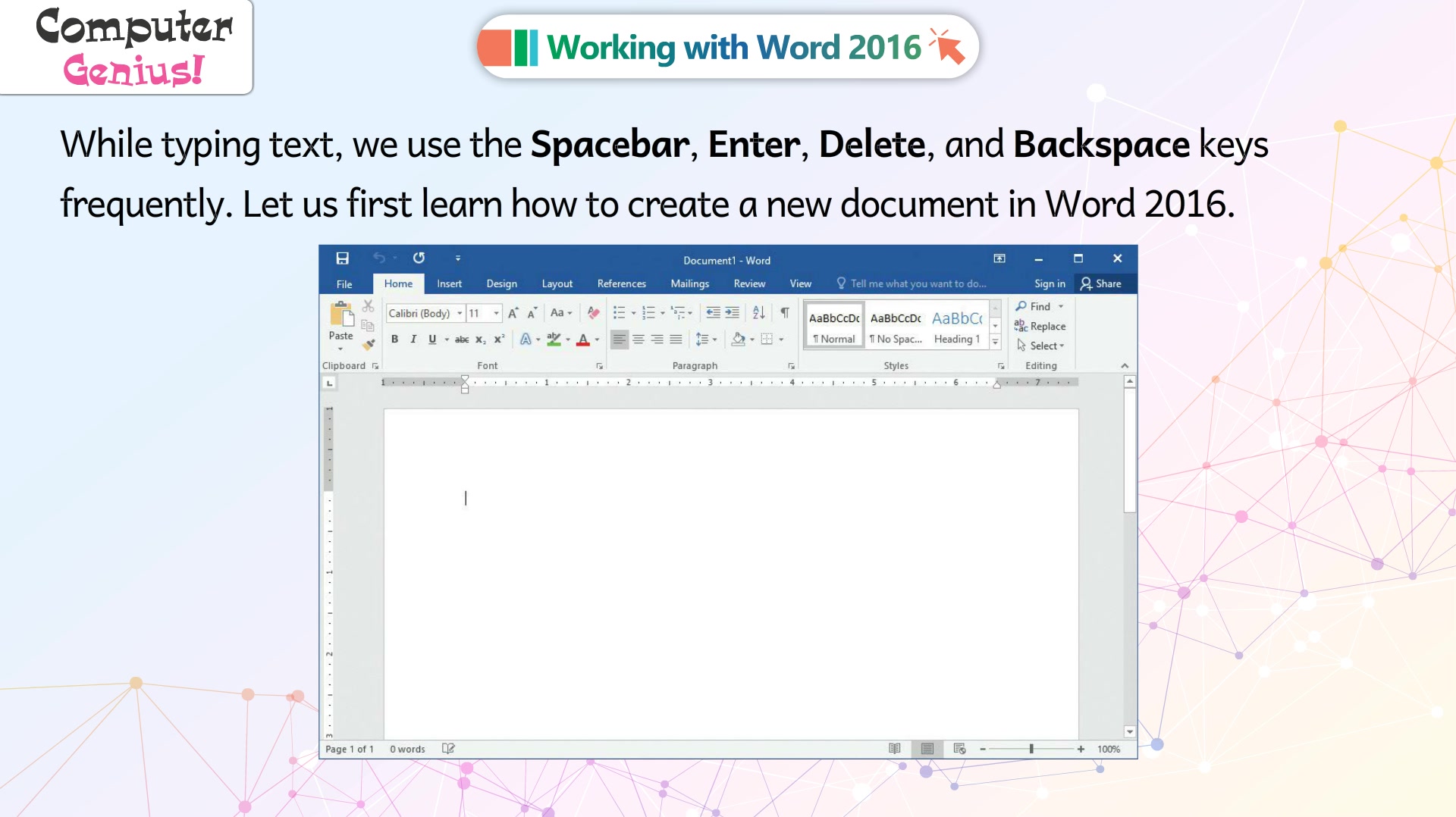1456x817 pixels.
Task: Click the Decrease Indent icon
Action: pyautogui.click(x=713, y=313)
